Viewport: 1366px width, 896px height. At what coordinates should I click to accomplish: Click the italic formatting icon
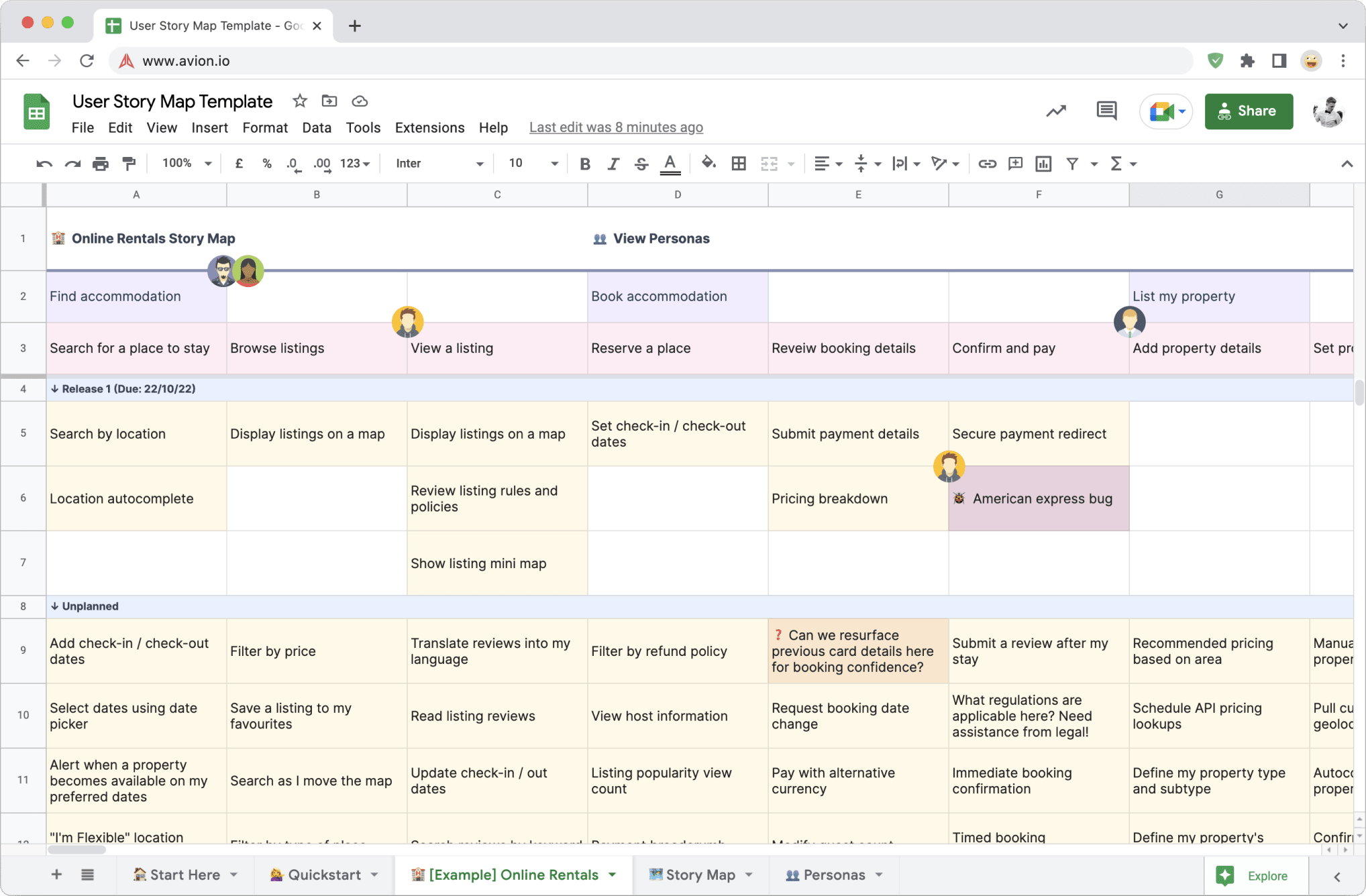click(611, 163)
